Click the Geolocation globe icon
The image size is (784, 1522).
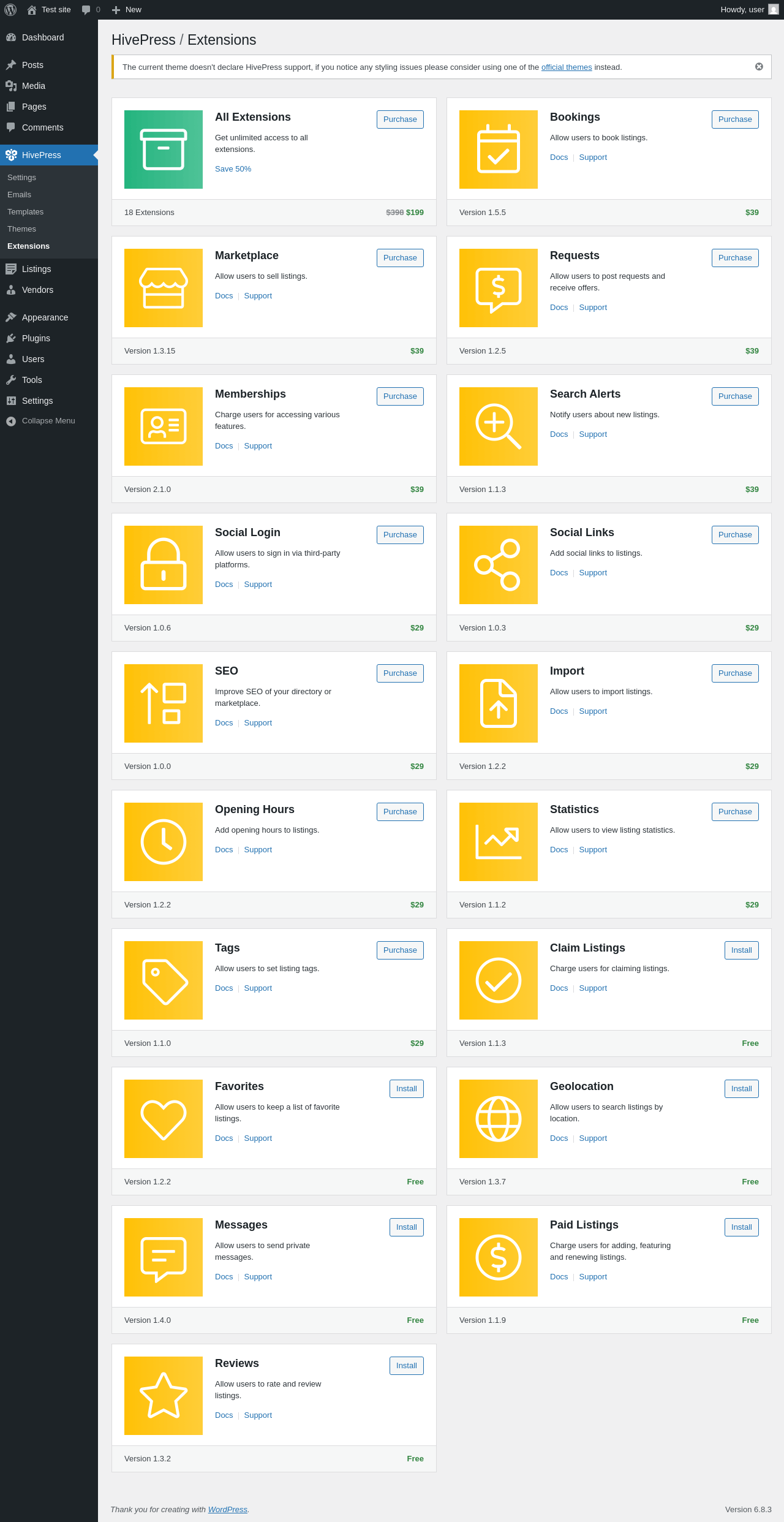pyautogui.click(x=499, y=1119)
